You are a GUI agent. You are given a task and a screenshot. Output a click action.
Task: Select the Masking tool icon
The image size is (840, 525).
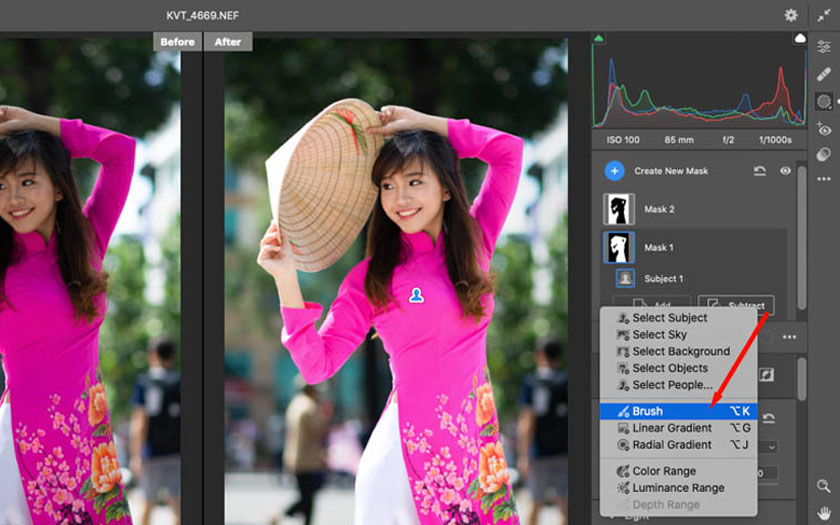(824, 101)
